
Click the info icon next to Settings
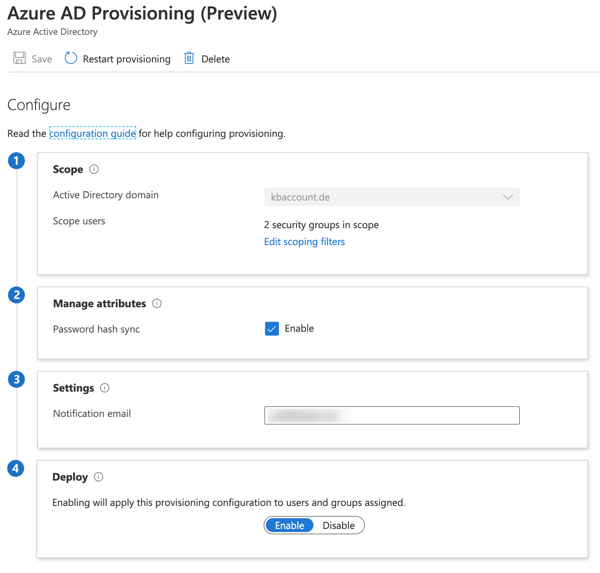pos(104,388)
